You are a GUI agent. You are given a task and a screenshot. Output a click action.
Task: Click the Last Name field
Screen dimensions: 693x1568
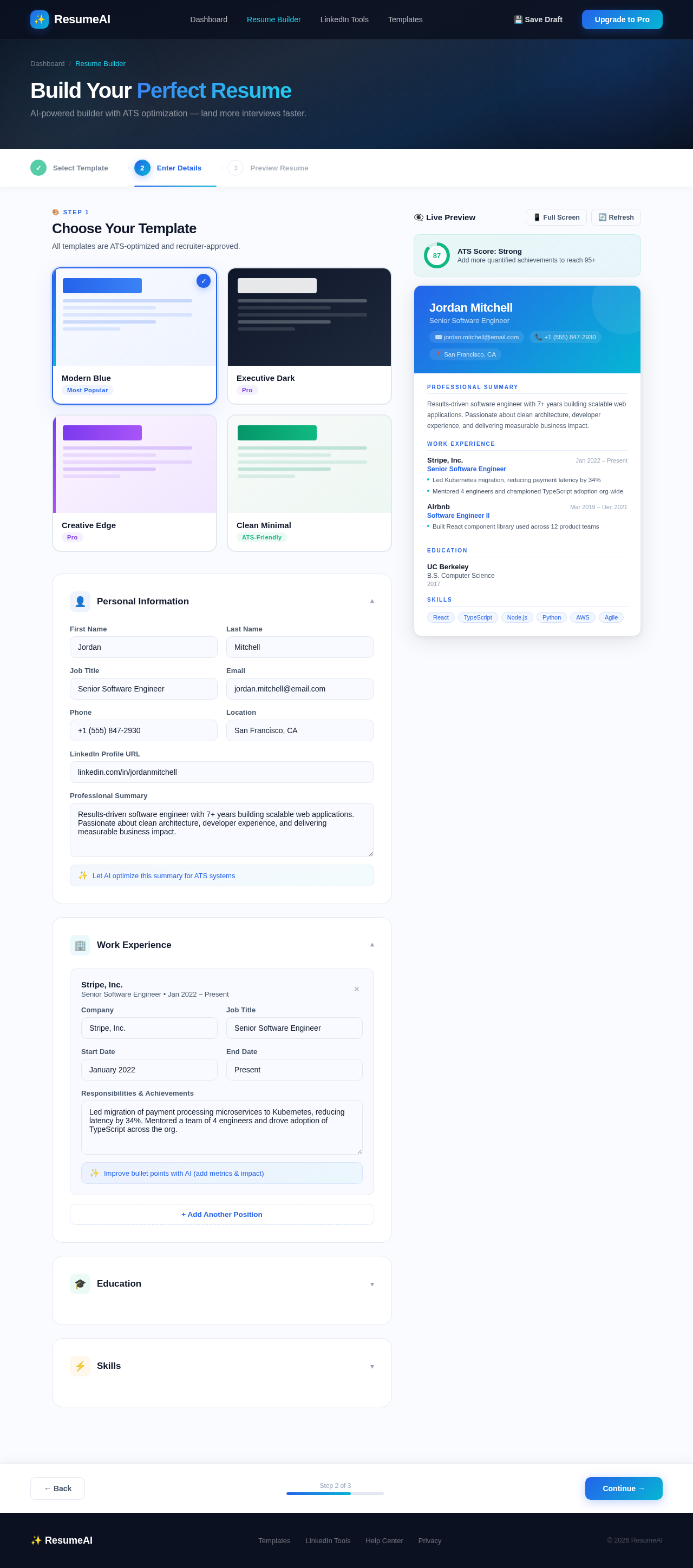click(x=300, y=647)
